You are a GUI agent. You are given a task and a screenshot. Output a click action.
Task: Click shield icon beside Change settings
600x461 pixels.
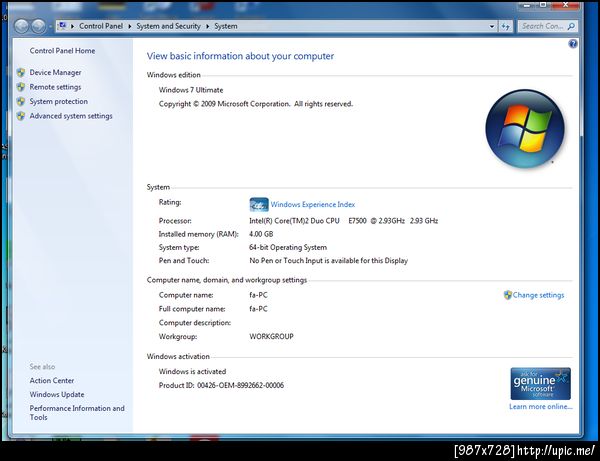pyautogui.click(x=508, y=295)
